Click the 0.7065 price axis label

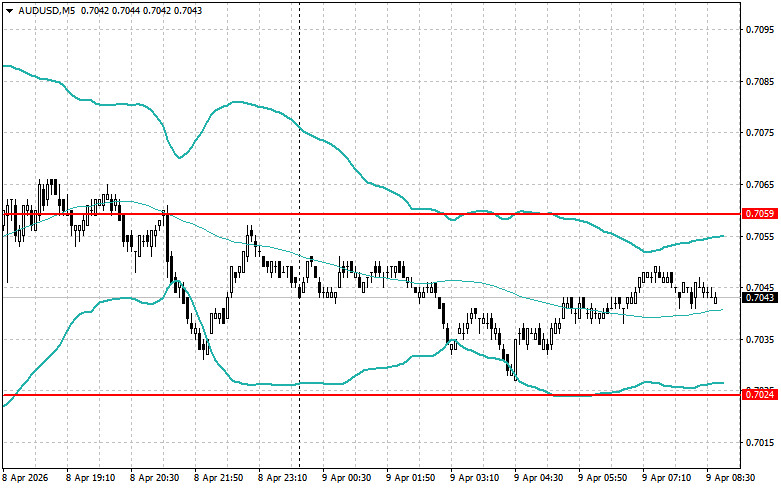click(x=760, y=184)
